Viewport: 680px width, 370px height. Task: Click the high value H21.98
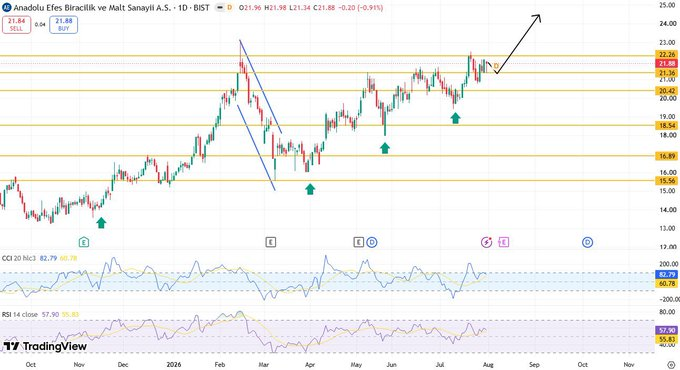[275, 7]
